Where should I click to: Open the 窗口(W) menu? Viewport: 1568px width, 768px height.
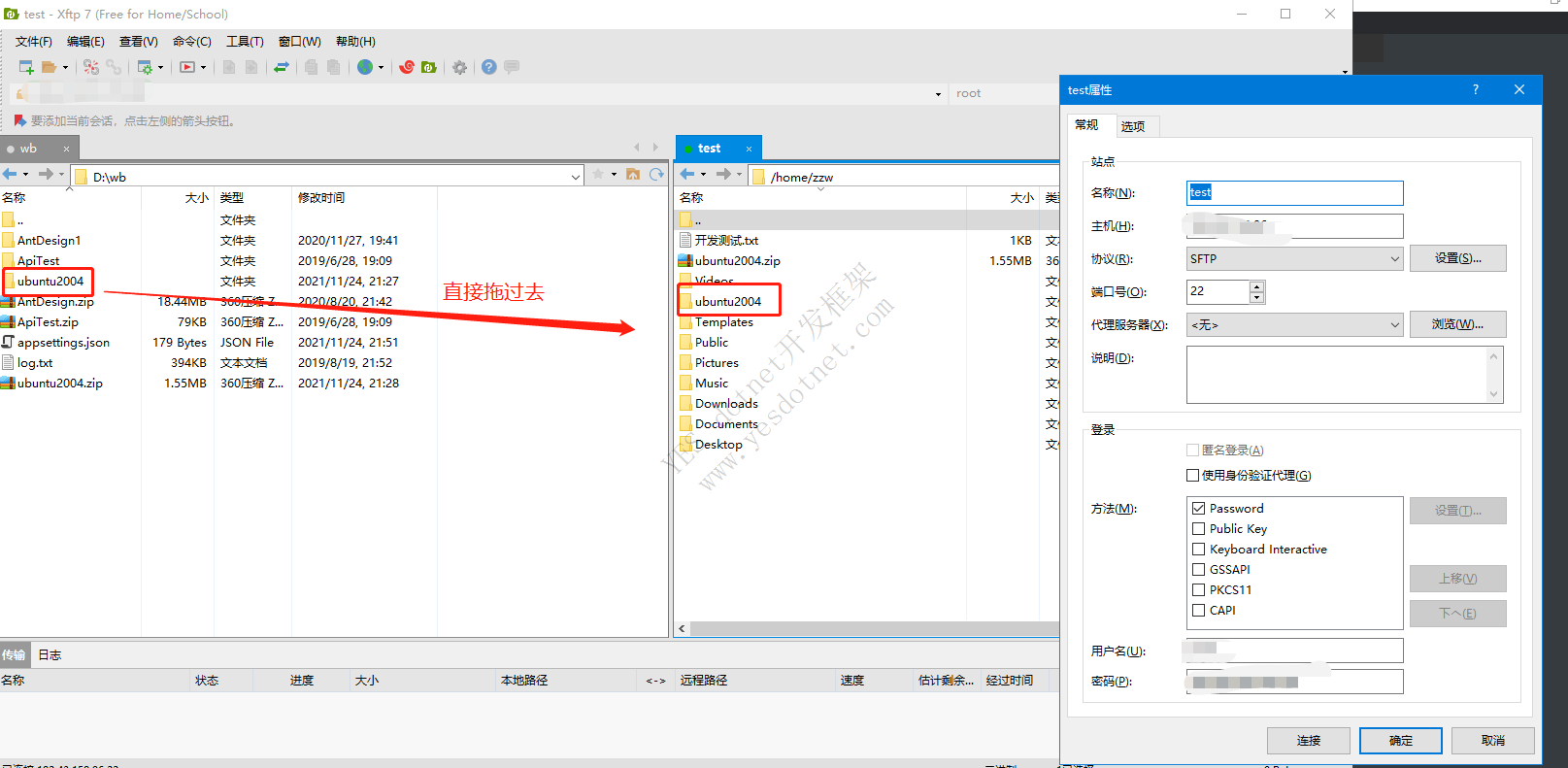[299, 42]
